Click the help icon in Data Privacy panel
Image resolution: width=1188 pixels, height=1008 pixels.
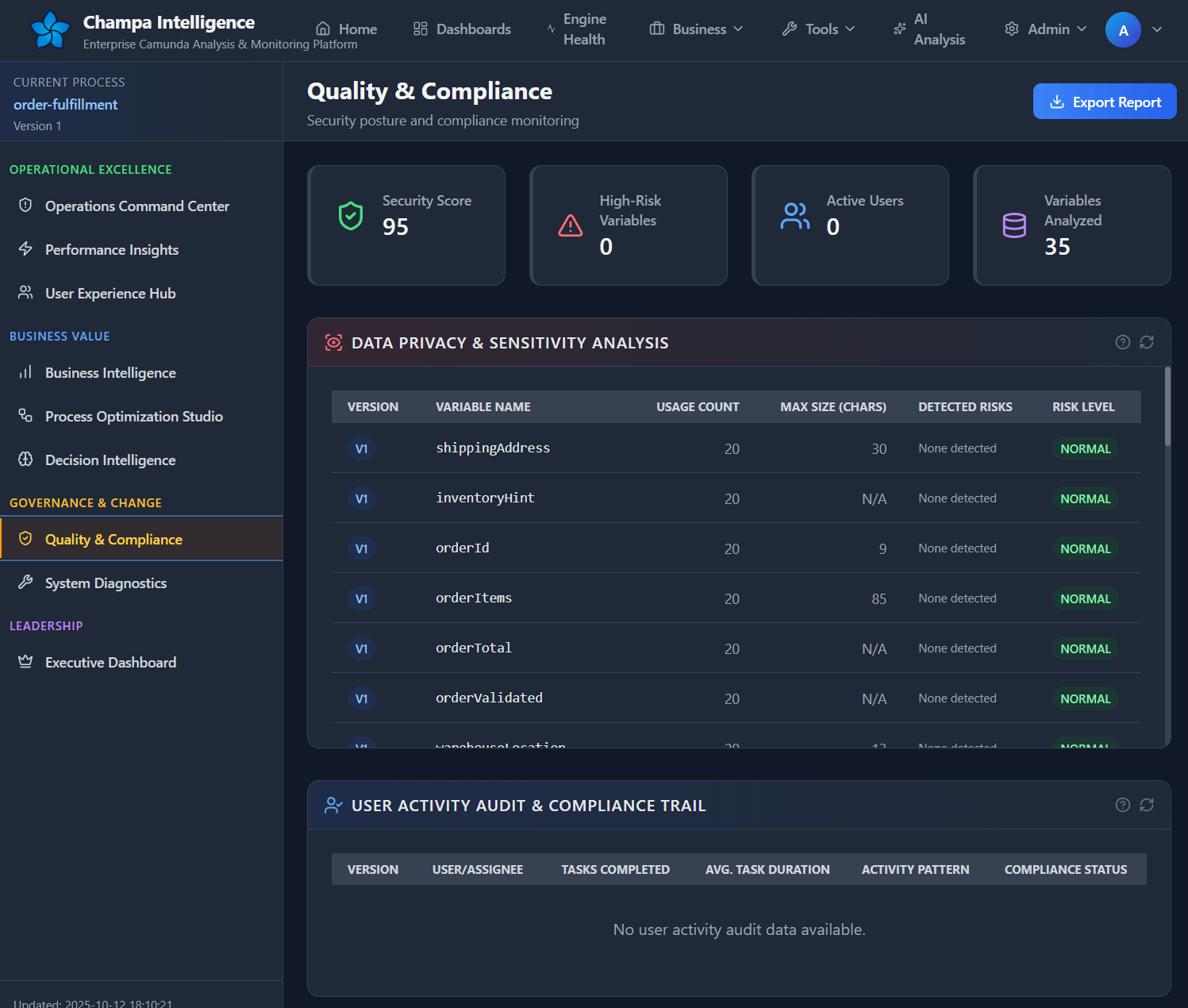tap(1122, 342)
